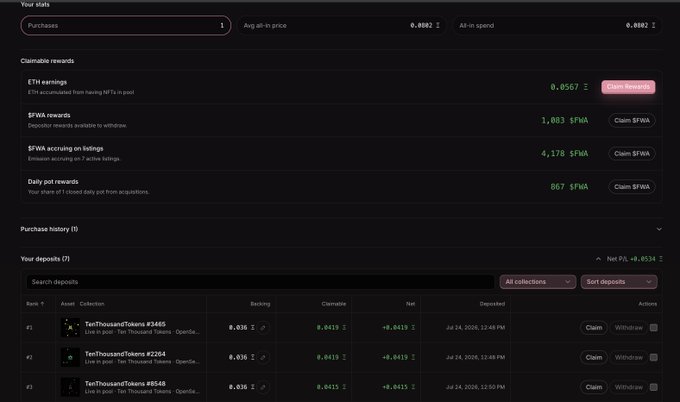This screenshot has width=680, height=402.
Task: Click the ETH symbol in Avg all-in price
Action: pyautogui.click(x=438, y=26)
